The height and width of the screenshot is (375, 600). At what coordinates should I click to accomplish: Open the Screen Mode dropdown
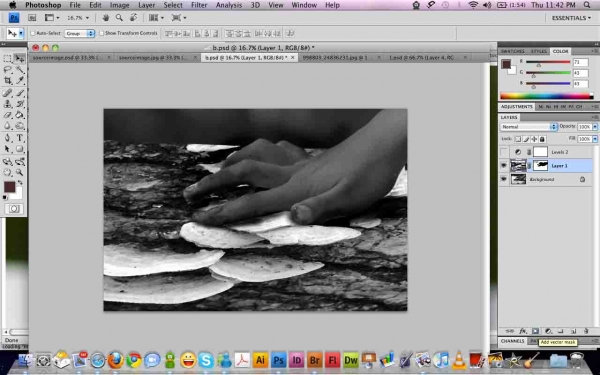(179, 18)
